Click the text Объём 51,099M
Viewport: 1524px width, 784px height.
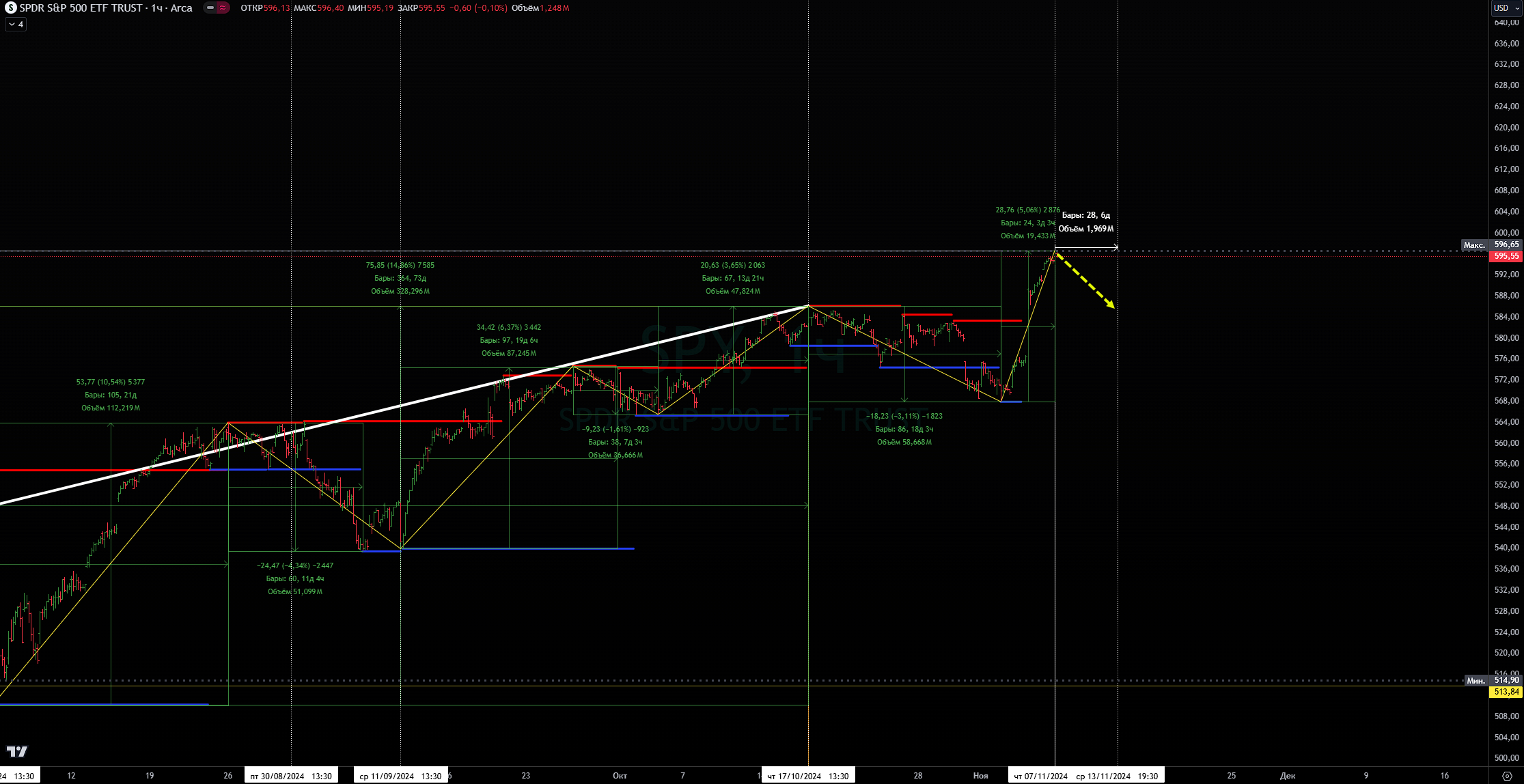point(295,591)
